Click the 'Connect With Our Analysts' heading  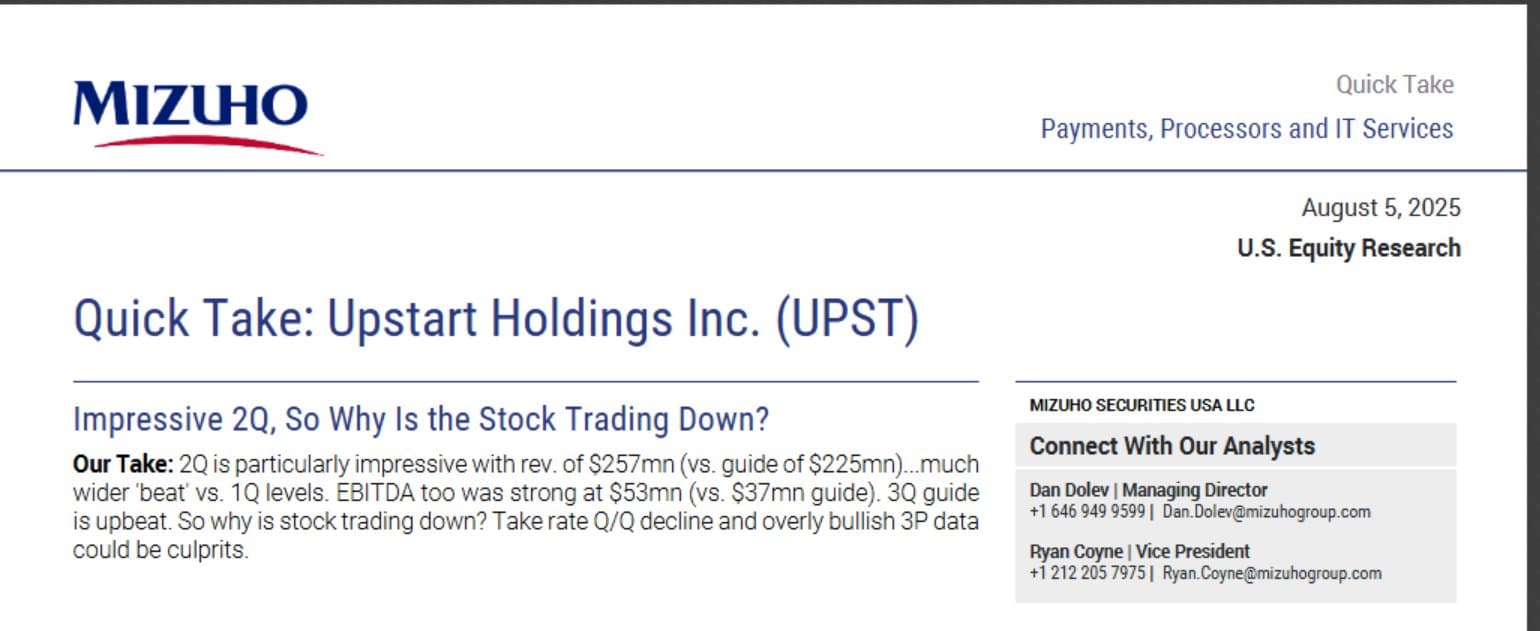click(x=1172, y=446)
